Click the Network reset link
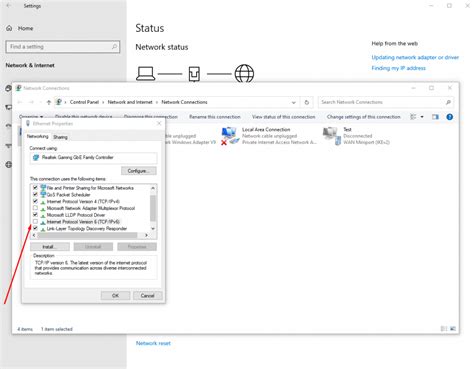Viewport: 474px width, 369px height. 153,343
